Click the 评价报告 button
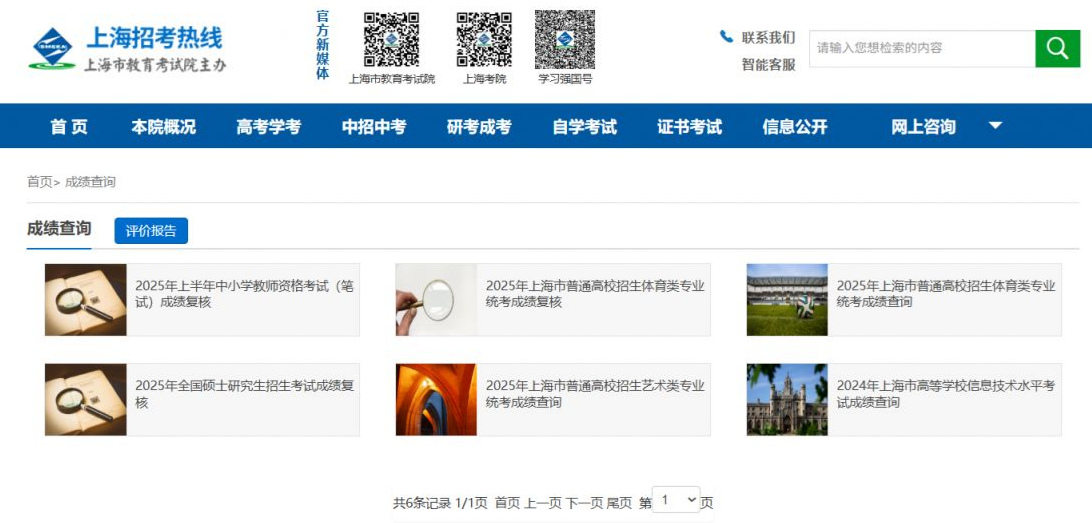The image size is (1092, 523). point(151,231)
